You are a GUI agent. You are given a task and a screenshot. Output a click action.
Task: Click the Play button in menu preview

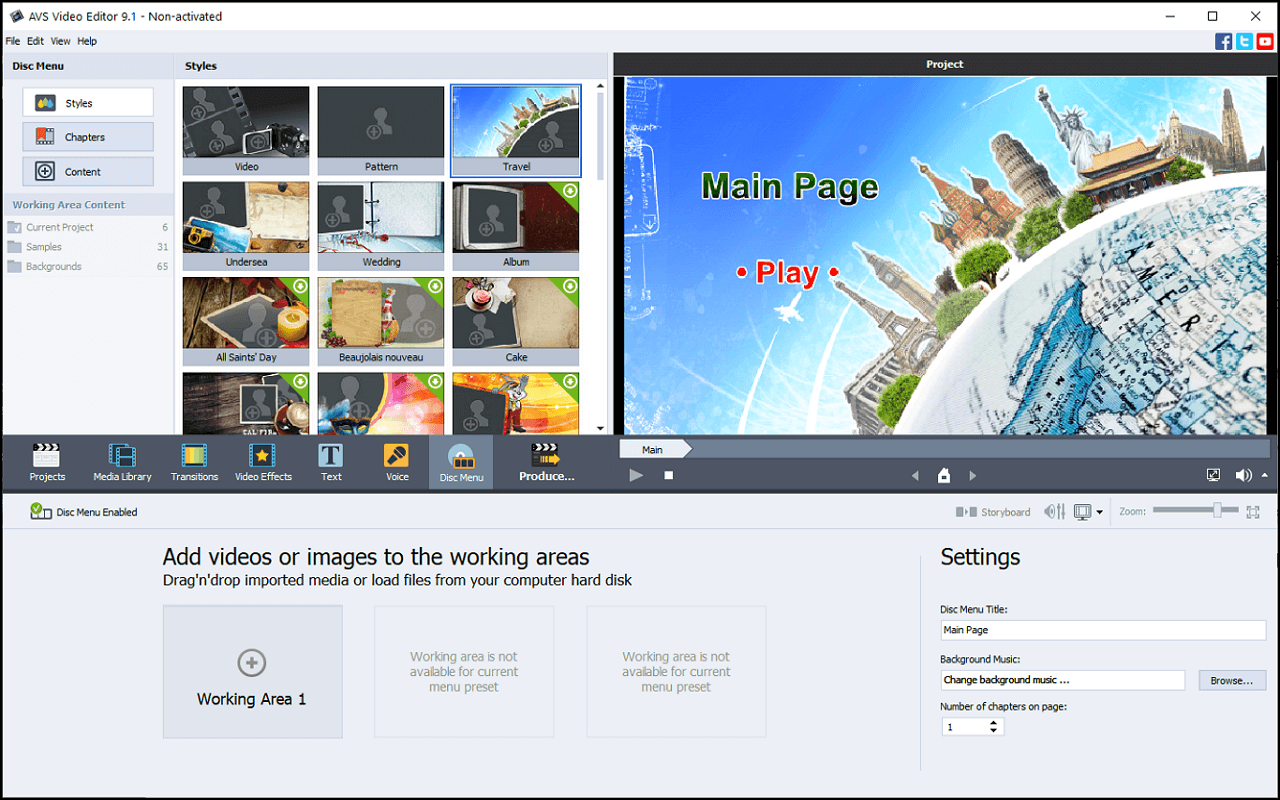[x=787, y=272]
